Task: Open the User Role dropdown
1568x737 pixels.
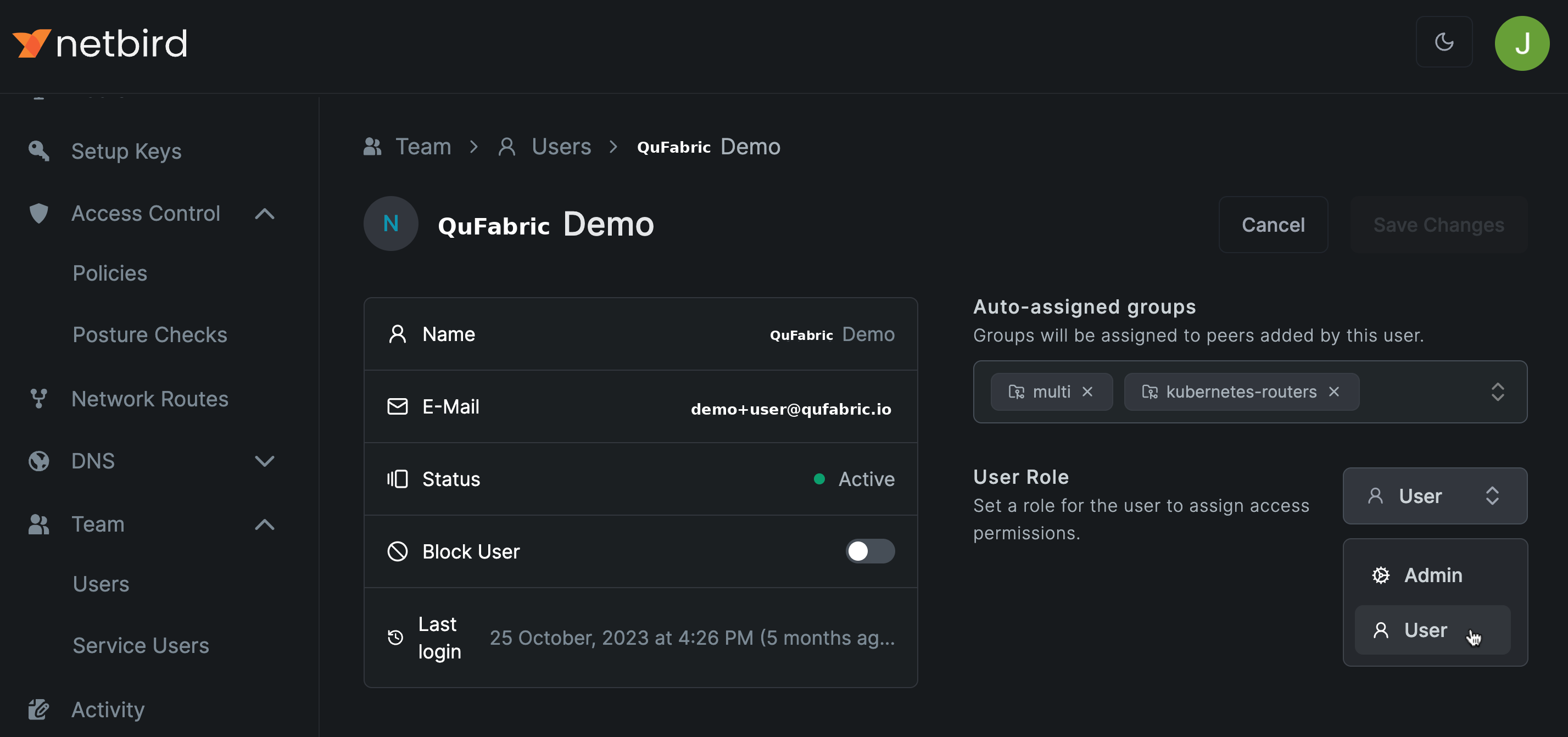Action: click(1434, 496)
